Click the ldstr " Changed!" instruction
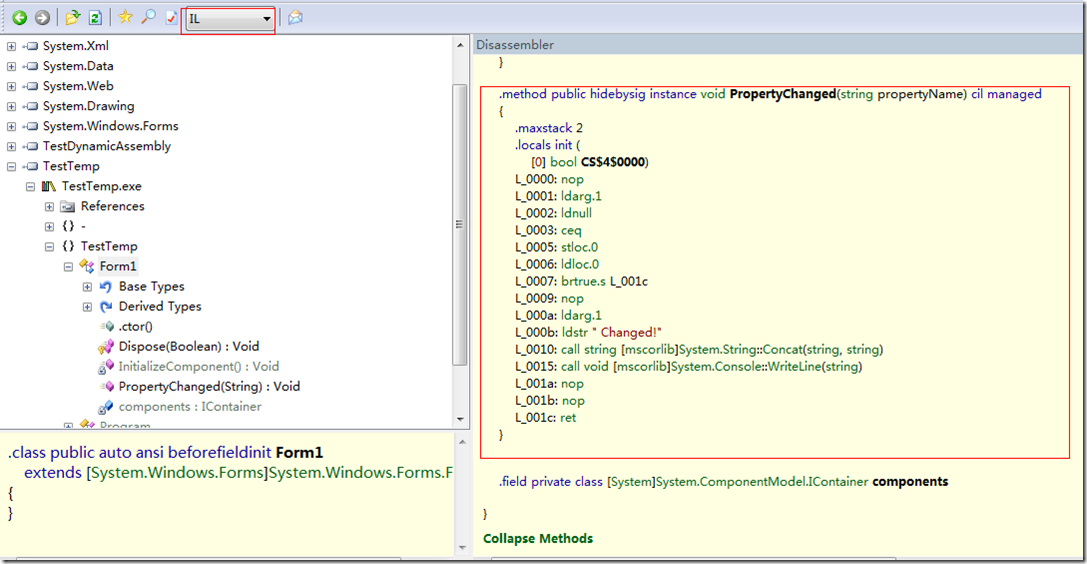Viewport: 1087px width, 564px height. pyautogui.click(x=611, y=333)
